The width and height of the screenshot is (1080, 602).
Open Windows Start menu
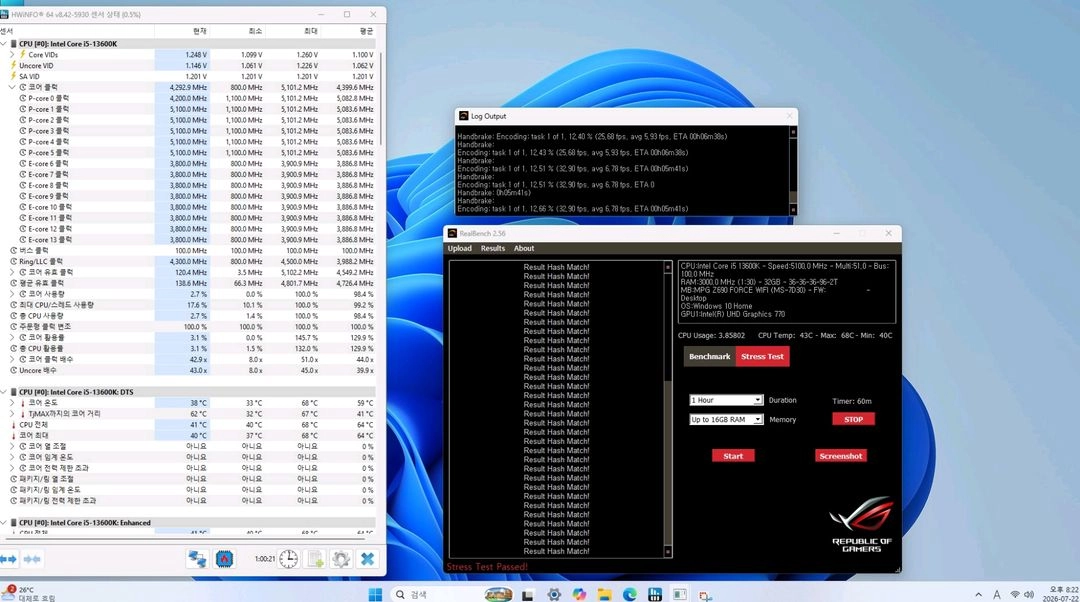click(x=375, y=594)
